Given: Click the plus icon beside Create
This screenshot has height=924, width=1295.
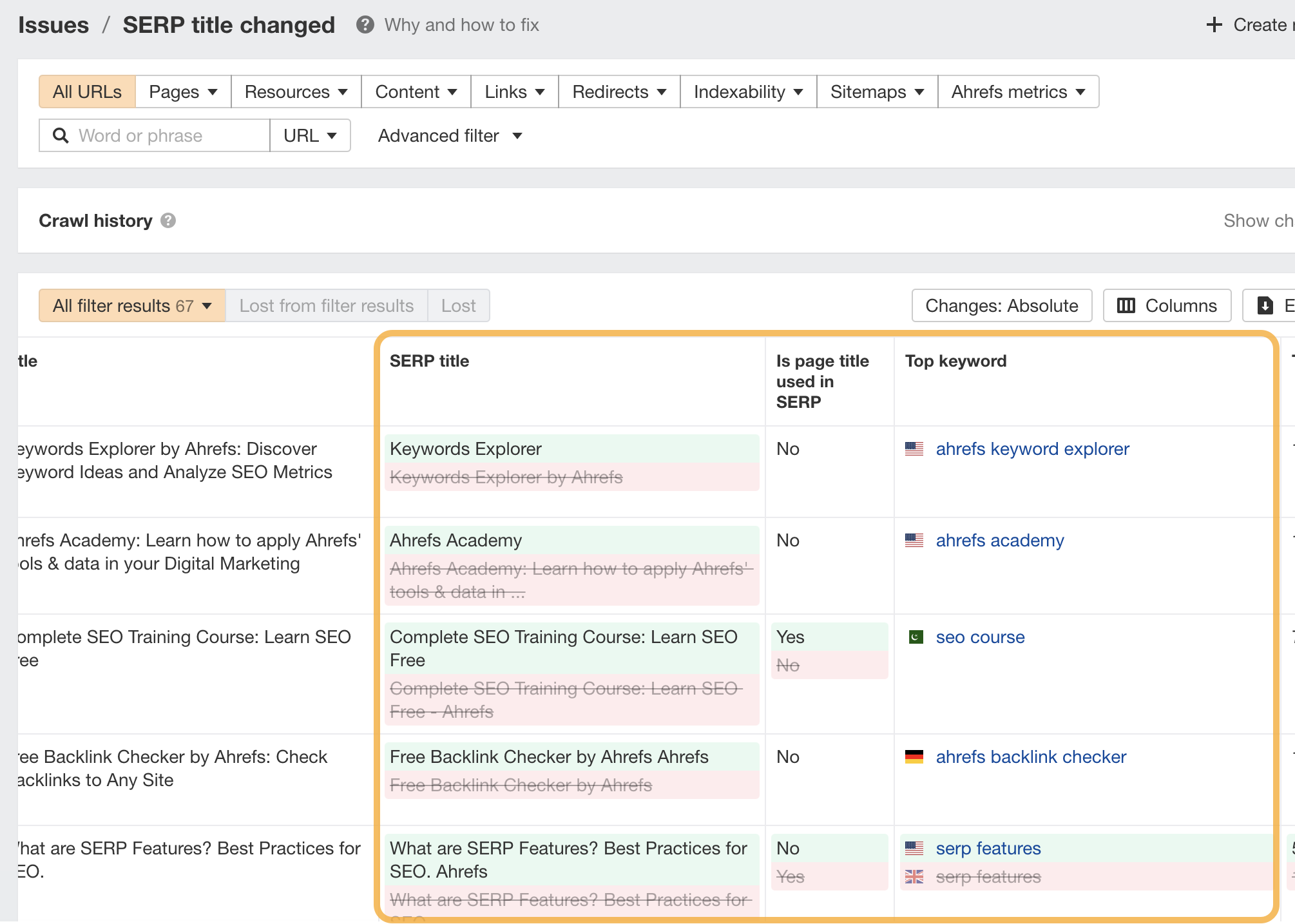Looking at the screenshot, I should [1214, 25].
